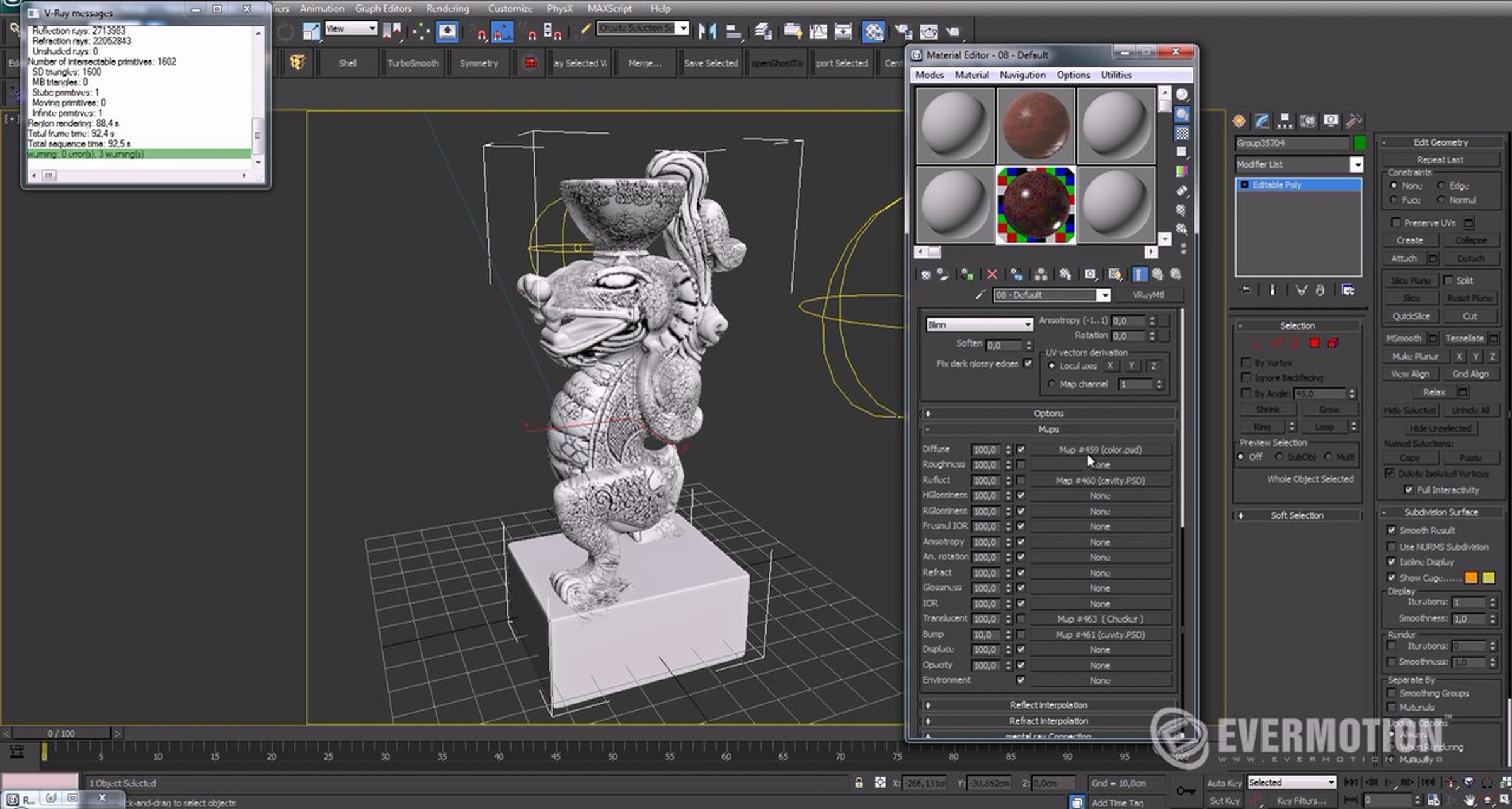Click the Repeat Last button

[x=1440, y=159]
